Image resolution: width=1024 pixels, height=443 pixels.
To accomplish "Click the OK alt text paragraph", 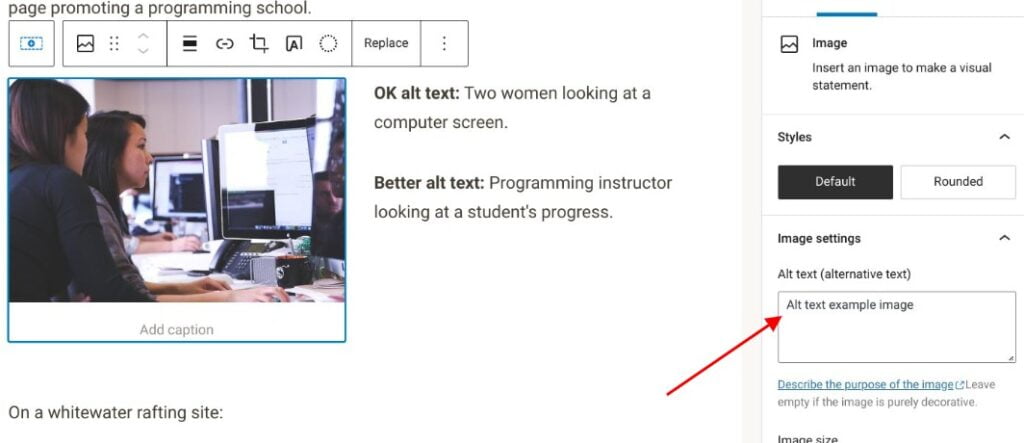I will [x=513, y=108].
